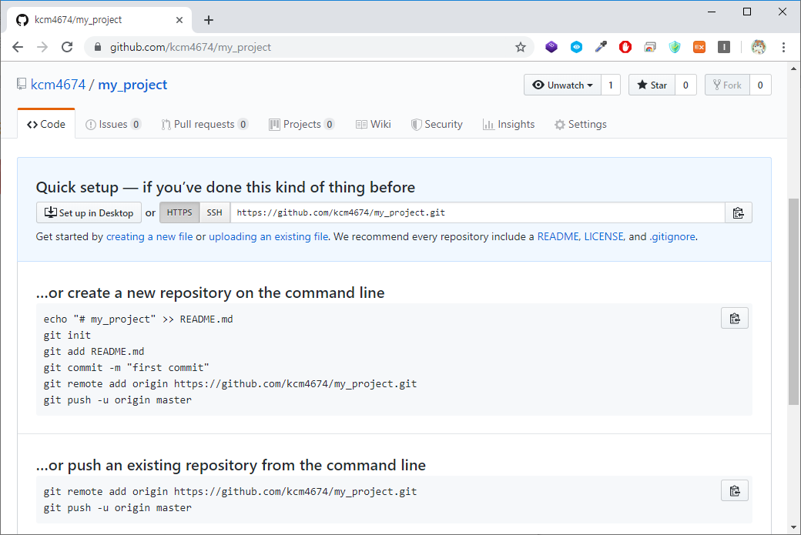Viewport: 801px width, 535px height.
Task: Open the color picker eyedropper extension
Action: click(601, 47)
